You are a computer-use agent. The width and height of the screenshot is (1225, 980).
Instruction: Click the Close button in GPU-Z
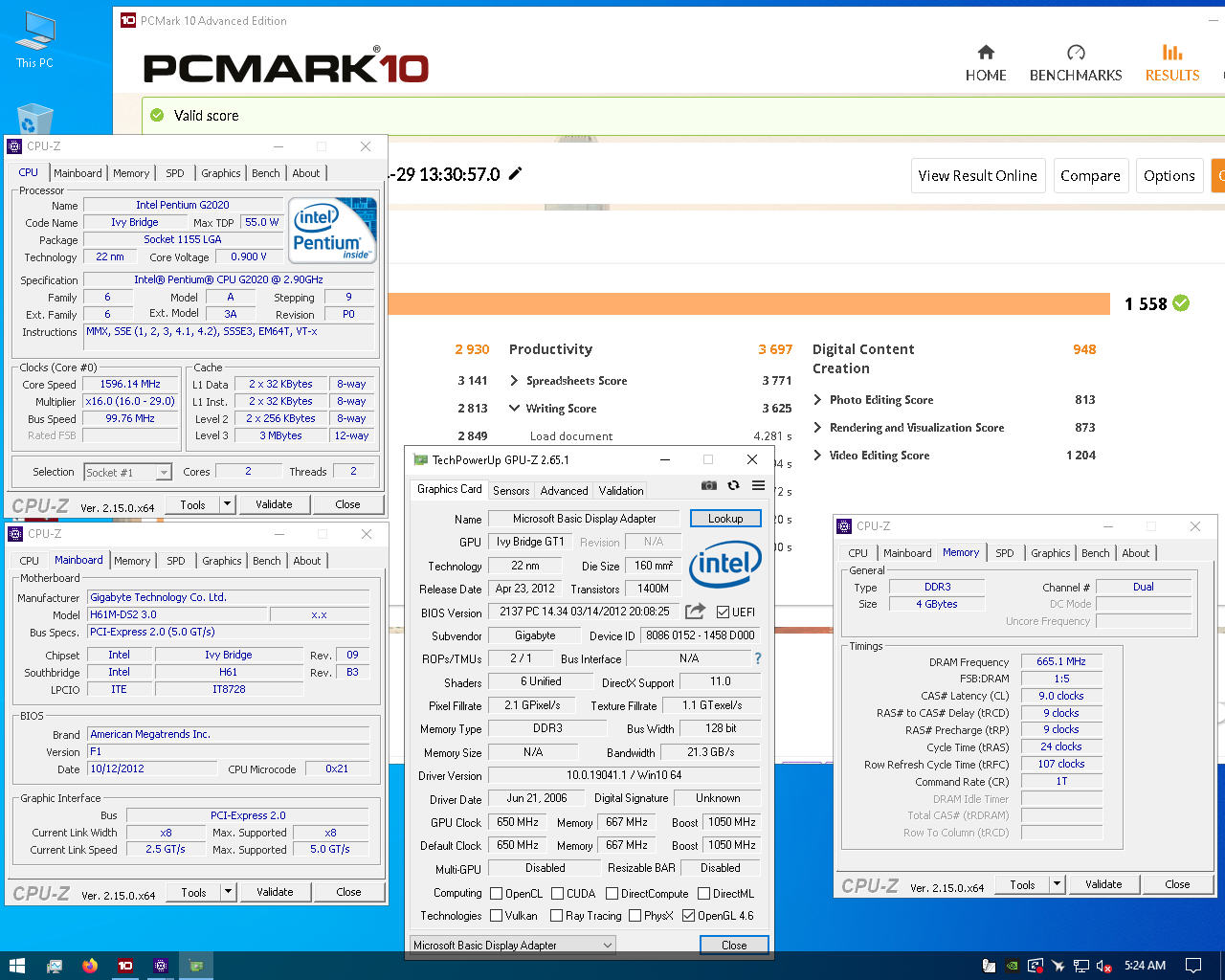(734, 945)
